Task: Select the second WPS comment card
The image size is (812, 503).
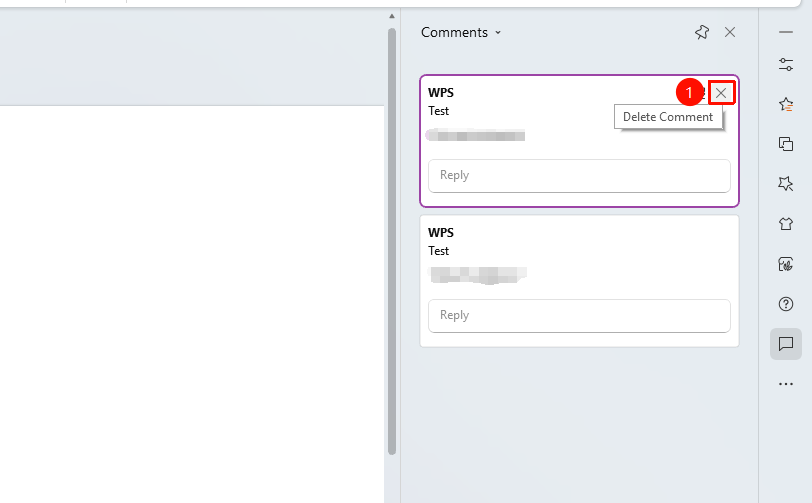Action: (x=579, y=281)
